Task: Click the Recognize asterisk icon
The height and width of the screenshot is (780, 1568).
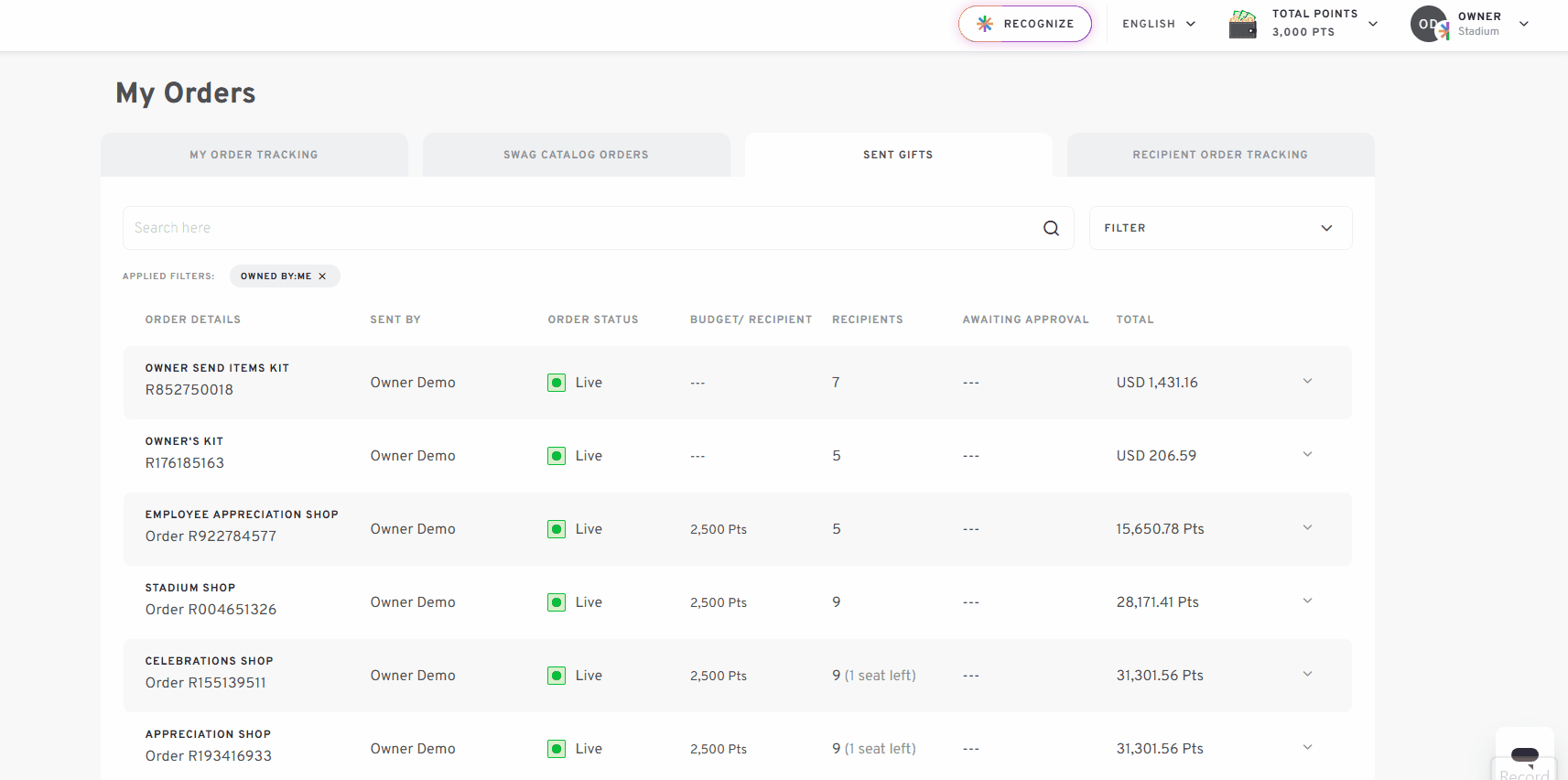Action: pos(985,24)
